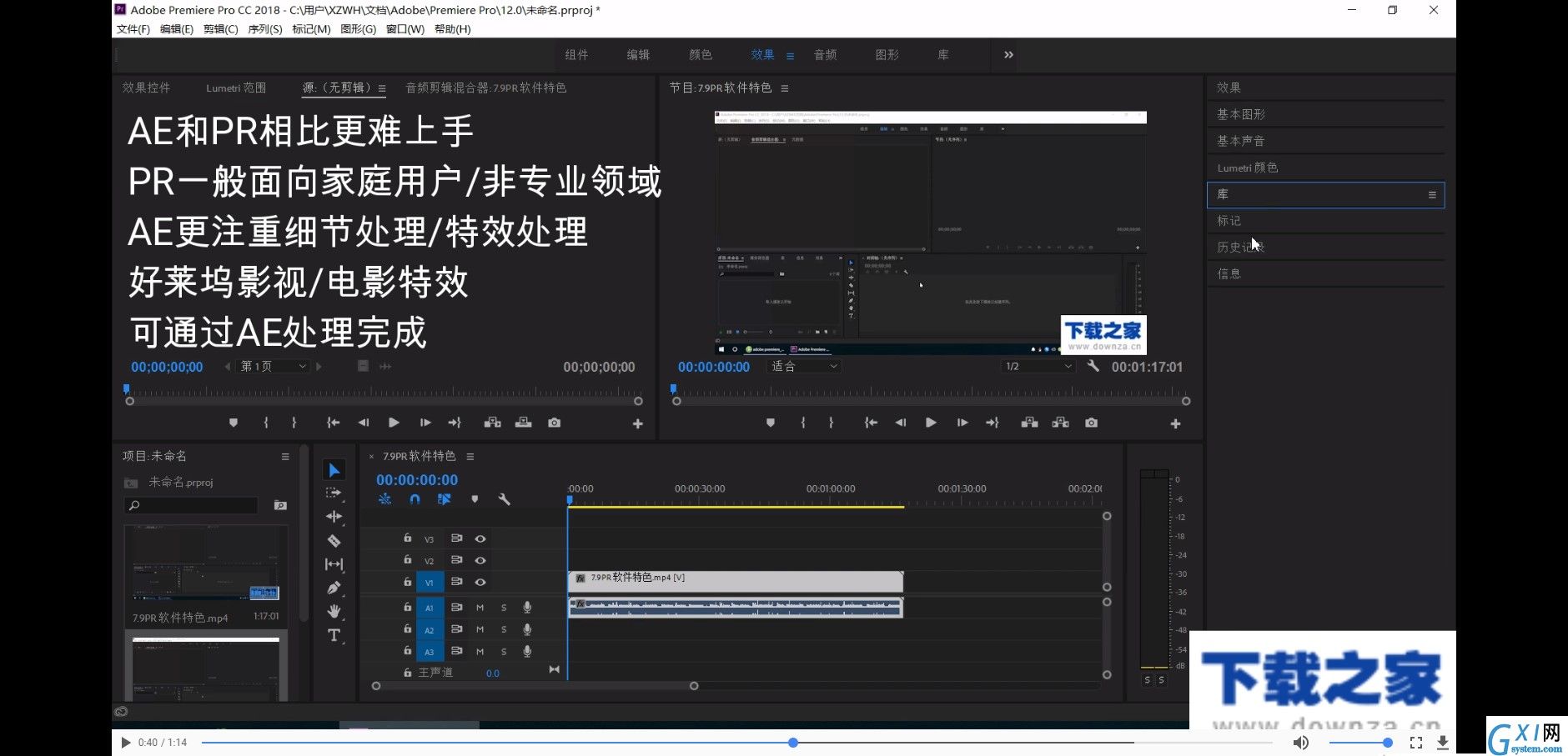Select the Selection arrow tool
The height and width of the screenshot is (756, 1568).
pos(334,470)
